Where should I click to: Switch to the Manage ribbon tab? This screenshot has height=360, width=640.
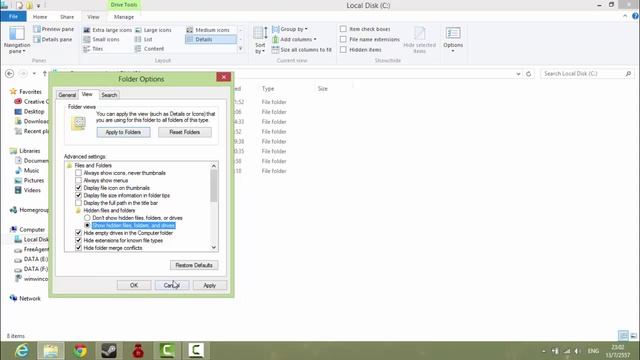[x=124, y=17]
